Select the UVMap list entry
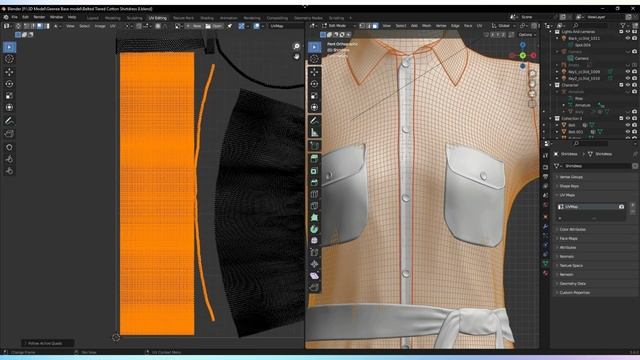The height and width of the screenshot is (360, 640). (x=591, y=207)
